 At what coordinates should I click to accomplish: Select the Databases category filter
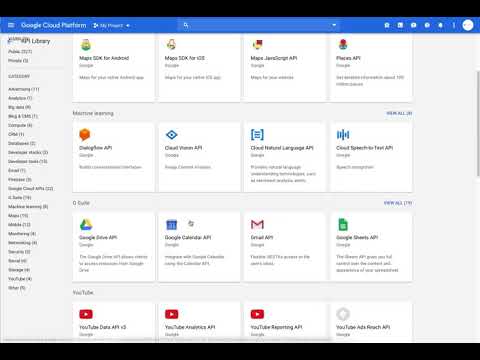tap(21, 143)
